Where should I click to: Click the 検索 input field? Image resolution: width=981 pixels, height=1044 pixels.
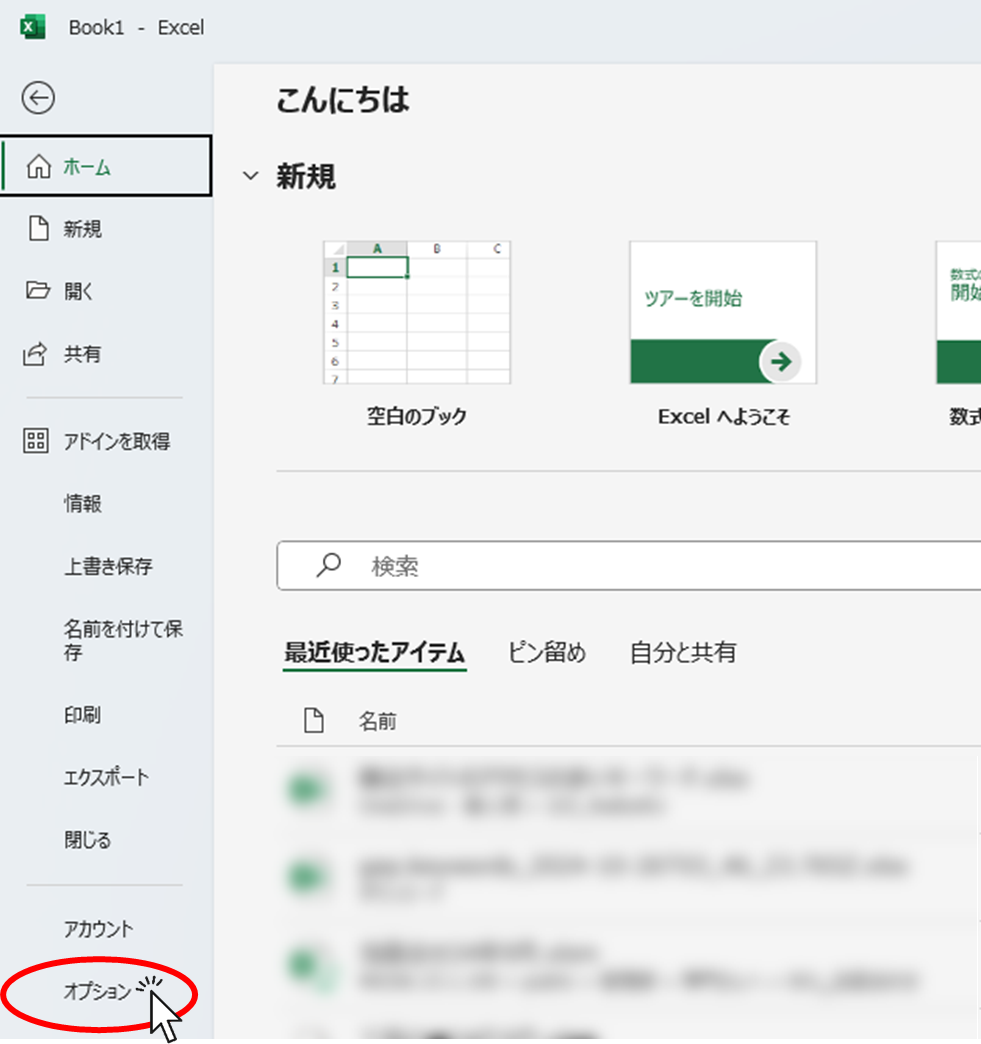pyautogui.click(x=629, y=565)
